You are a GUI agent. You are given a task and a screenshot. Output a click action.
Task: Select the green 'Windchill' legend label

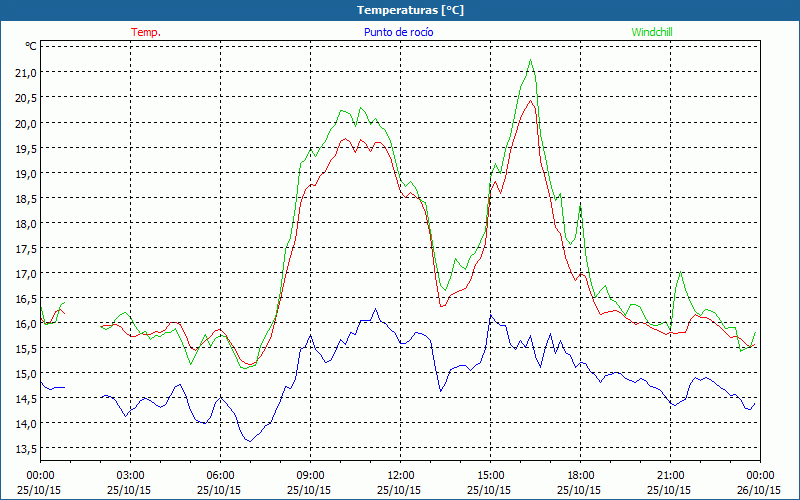[652, 32]
